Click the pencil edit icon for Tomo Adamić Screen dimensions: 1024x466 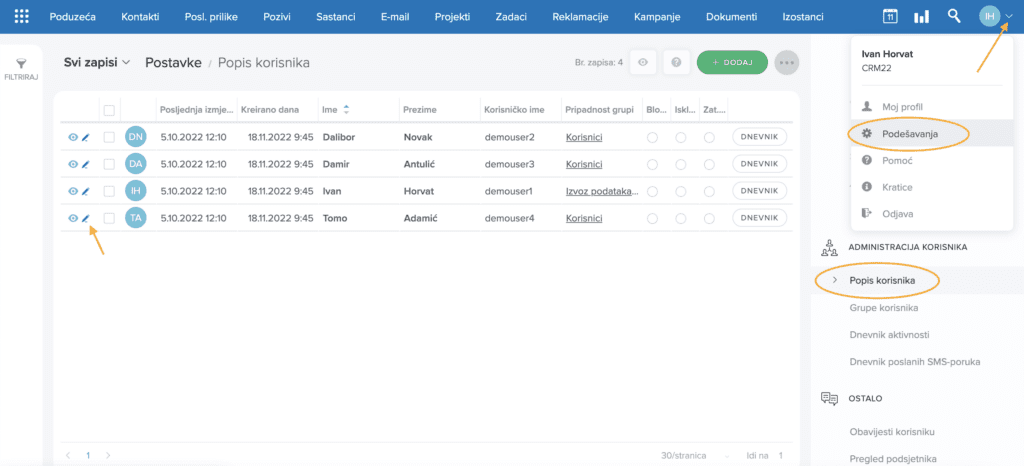tap(86, 218)
